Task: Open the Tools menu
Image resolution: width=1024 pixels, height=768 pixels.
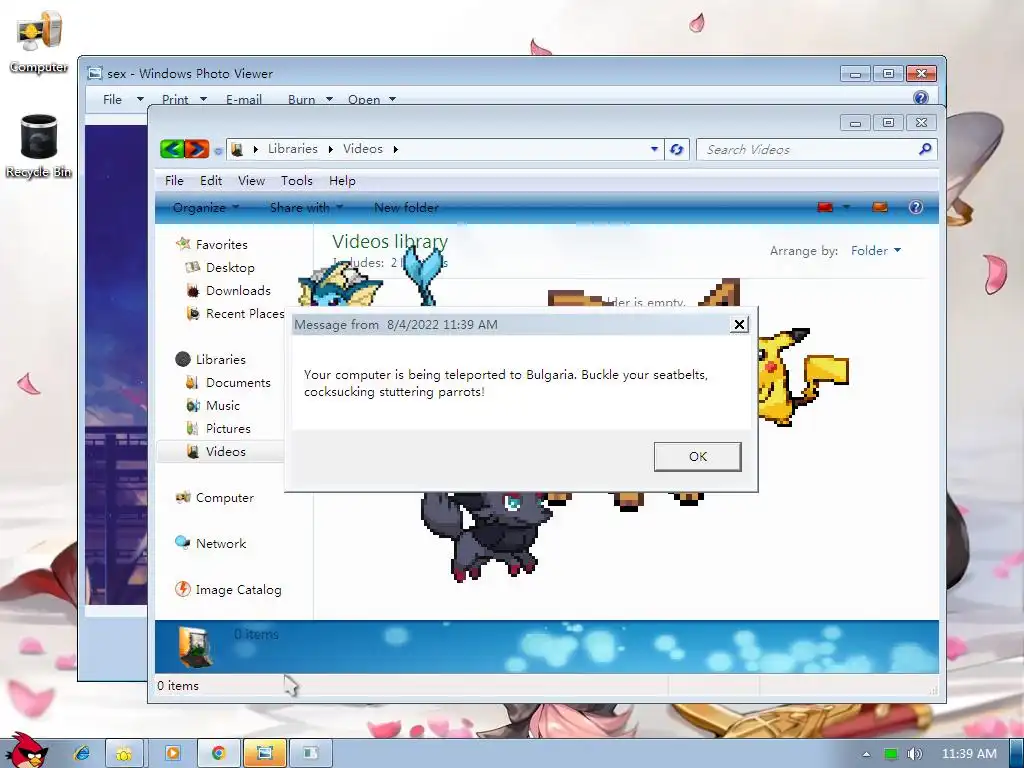Action: (x=296, y=181)
